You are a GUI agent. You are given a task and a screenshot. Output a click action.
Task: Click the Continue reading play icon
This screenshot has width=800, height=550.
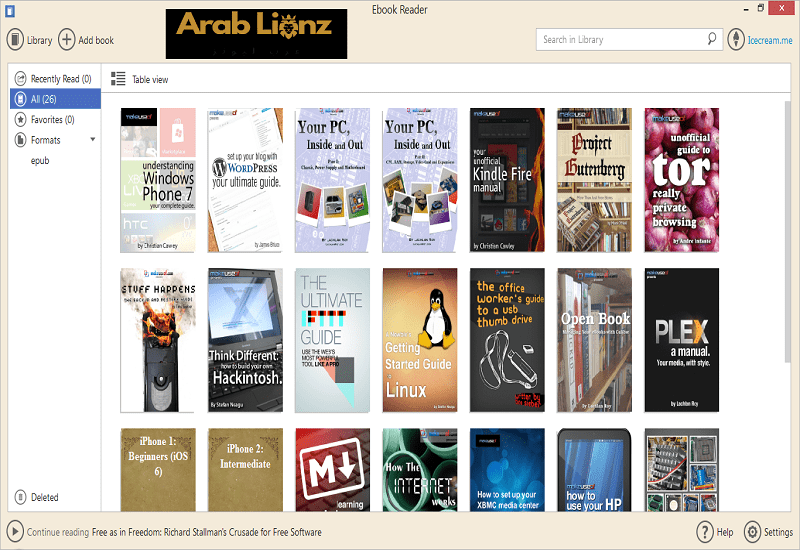click(15, 532)
